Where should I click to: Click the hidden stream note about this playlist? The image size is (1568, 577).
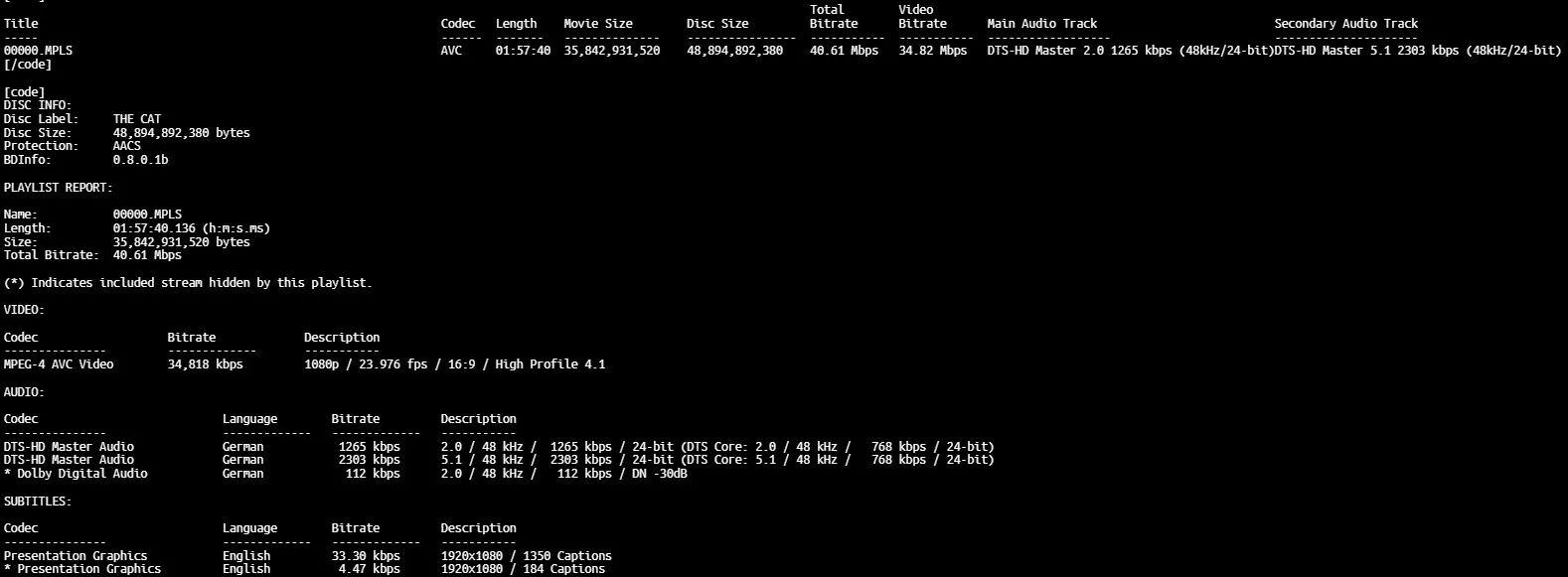pos(188,283)
